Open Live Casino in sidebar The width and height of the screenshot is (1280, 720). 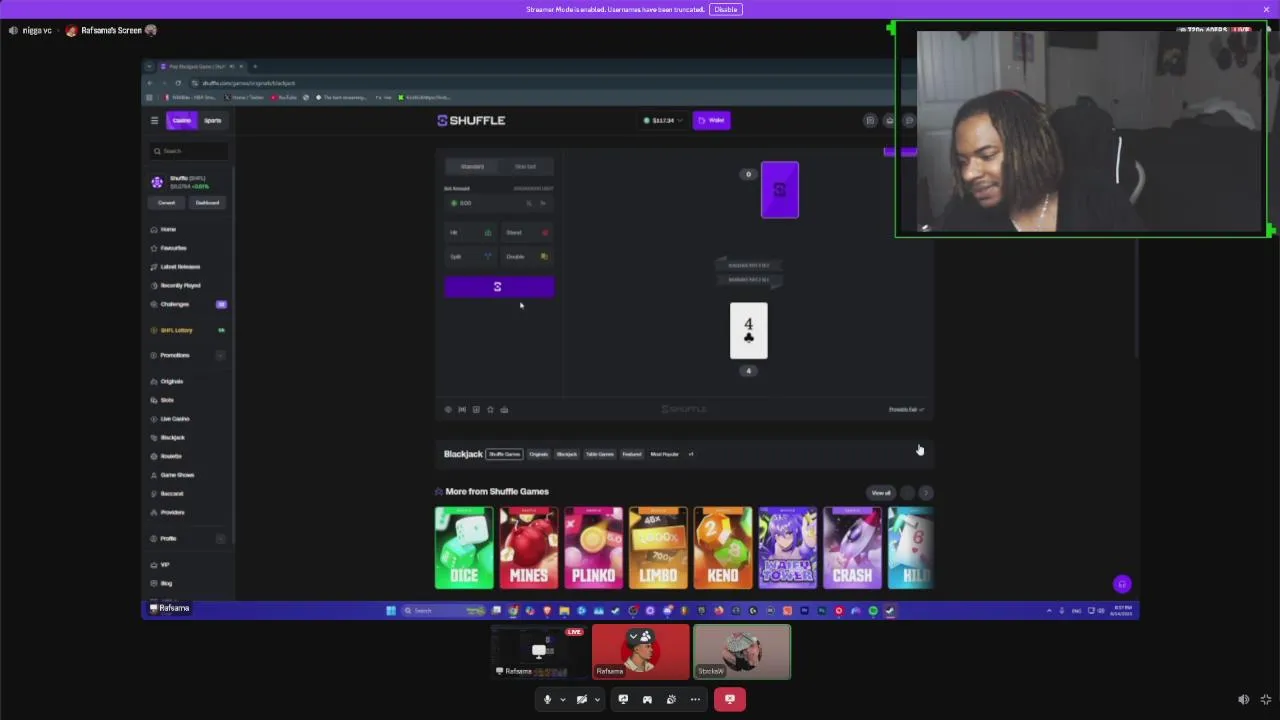[x=175, y=419]
